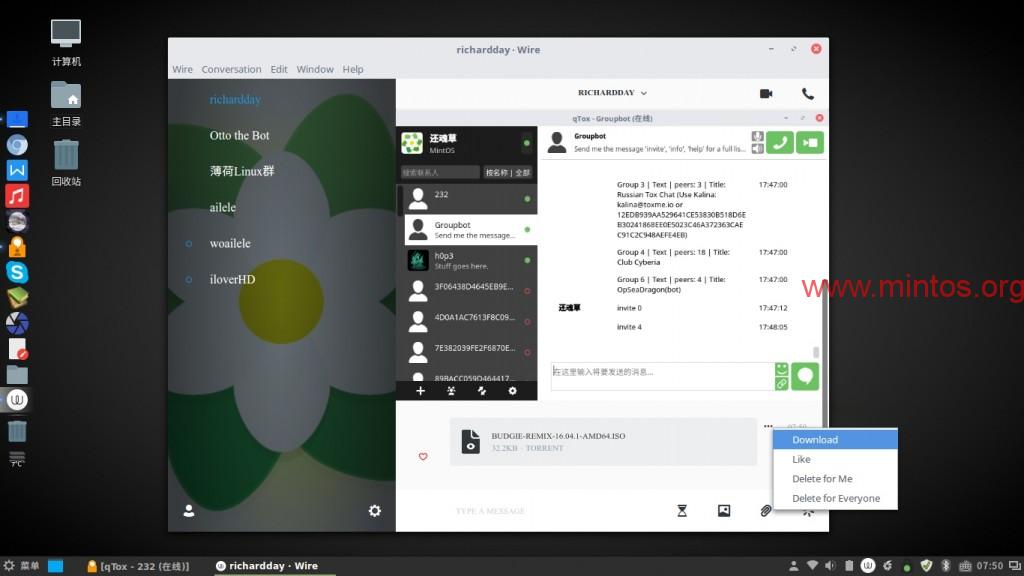Choose Delete for Me option

pos(835,479)
